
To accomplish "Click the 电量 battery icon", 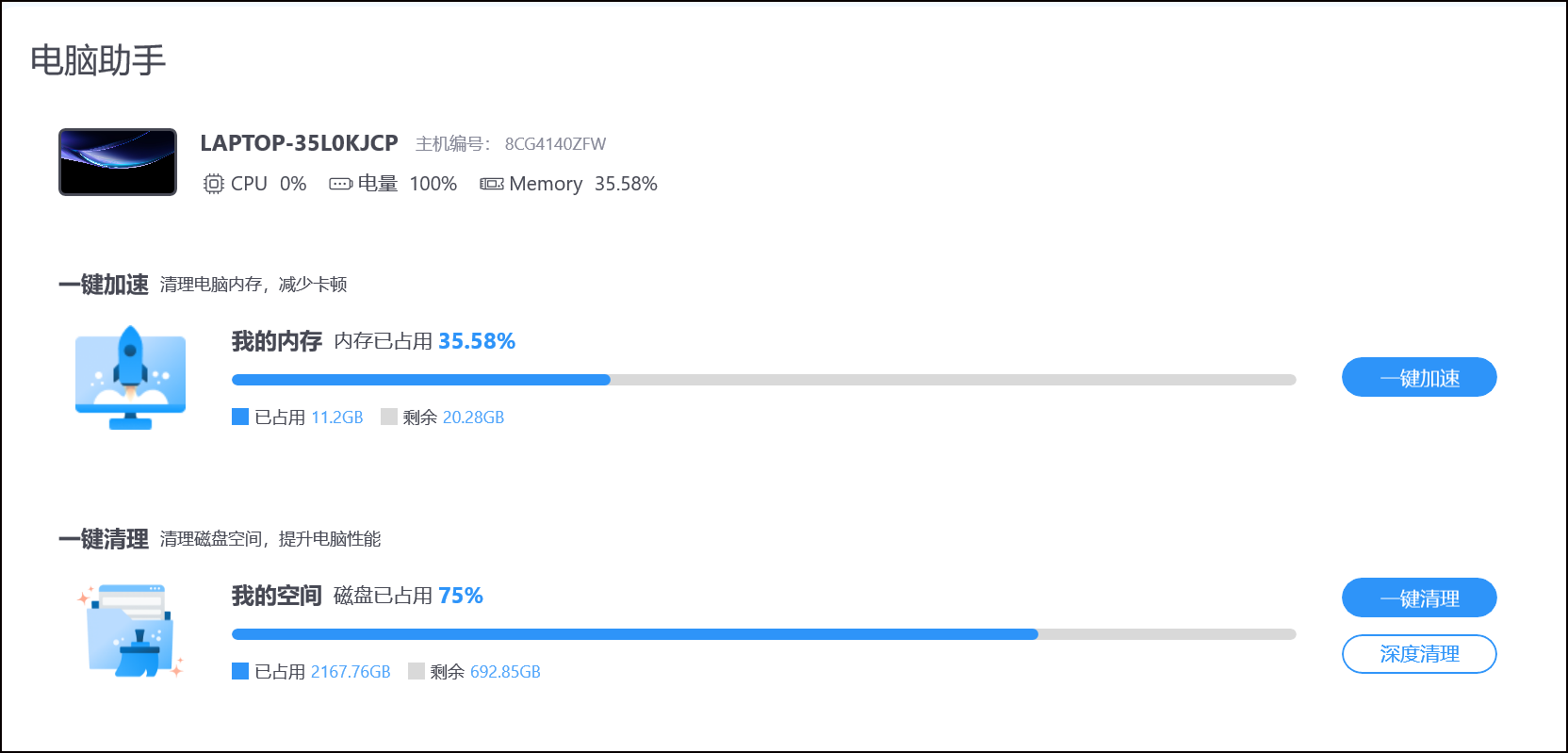I will pyautogui.click(x=339, y=184).
